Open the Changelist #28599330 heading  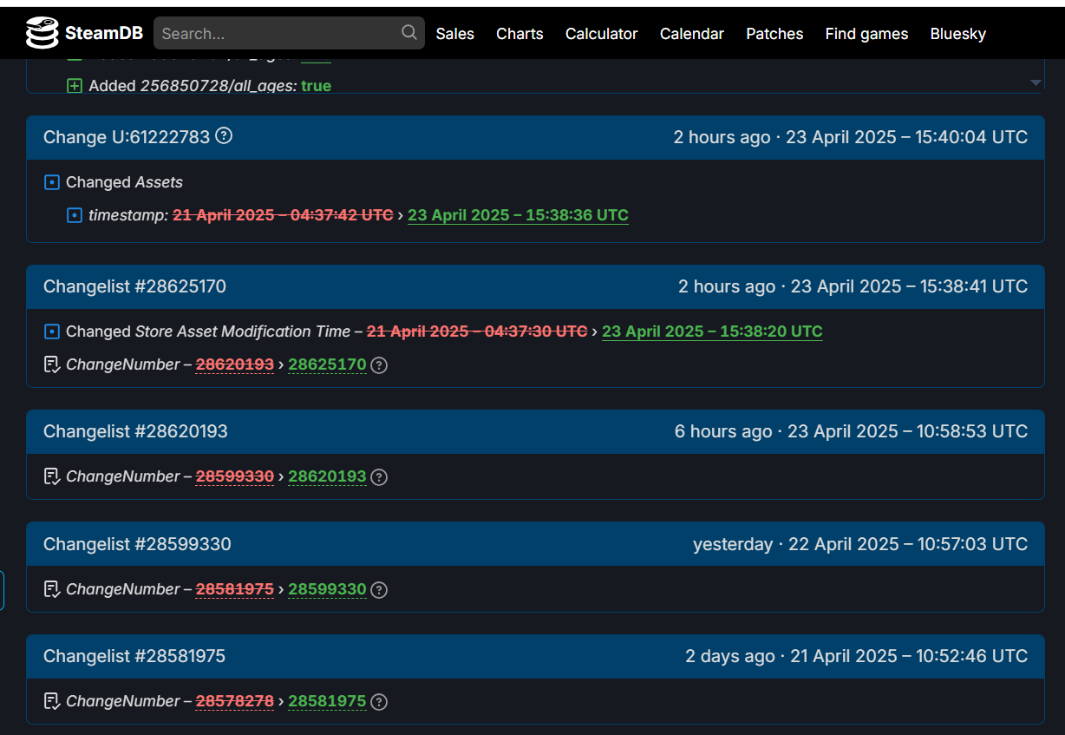(x=137, y=544)
